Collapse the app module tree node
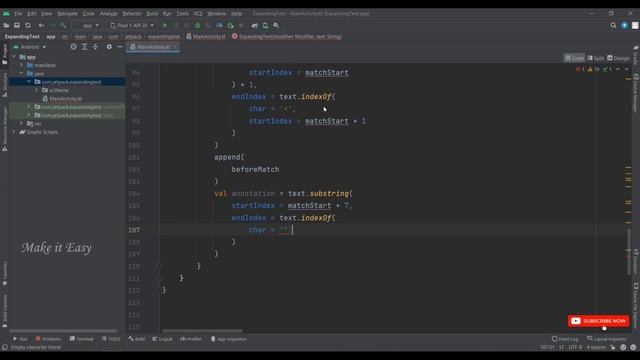640x360 pixels. (x=14, y=57)
